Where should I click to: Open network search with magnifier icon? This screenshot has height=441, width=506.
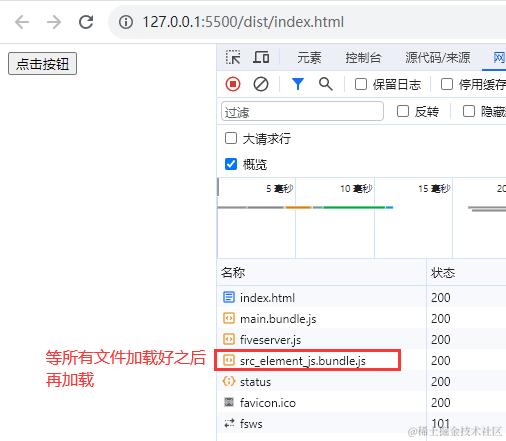coord(325,84)
